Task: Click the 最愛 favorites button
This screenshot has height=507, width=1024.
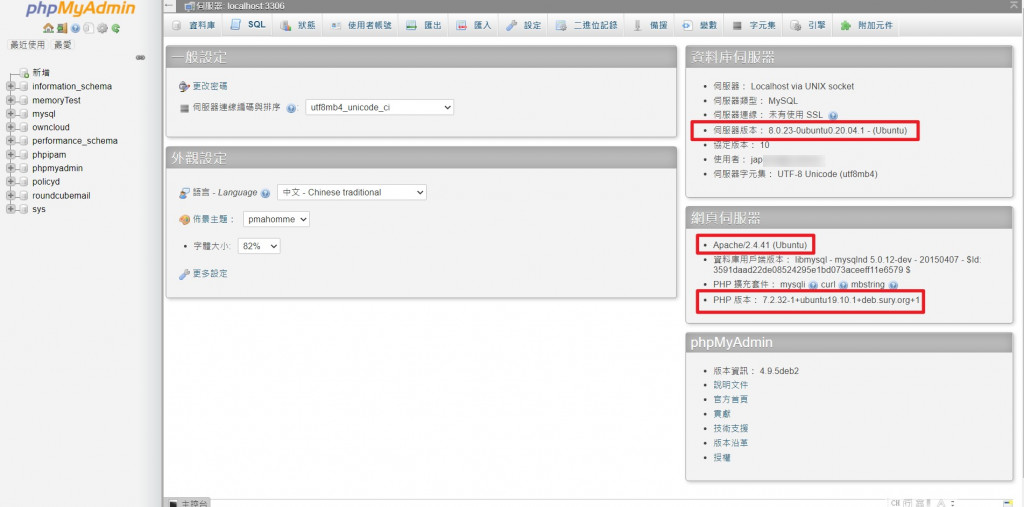Action: (x=63, y=45)
